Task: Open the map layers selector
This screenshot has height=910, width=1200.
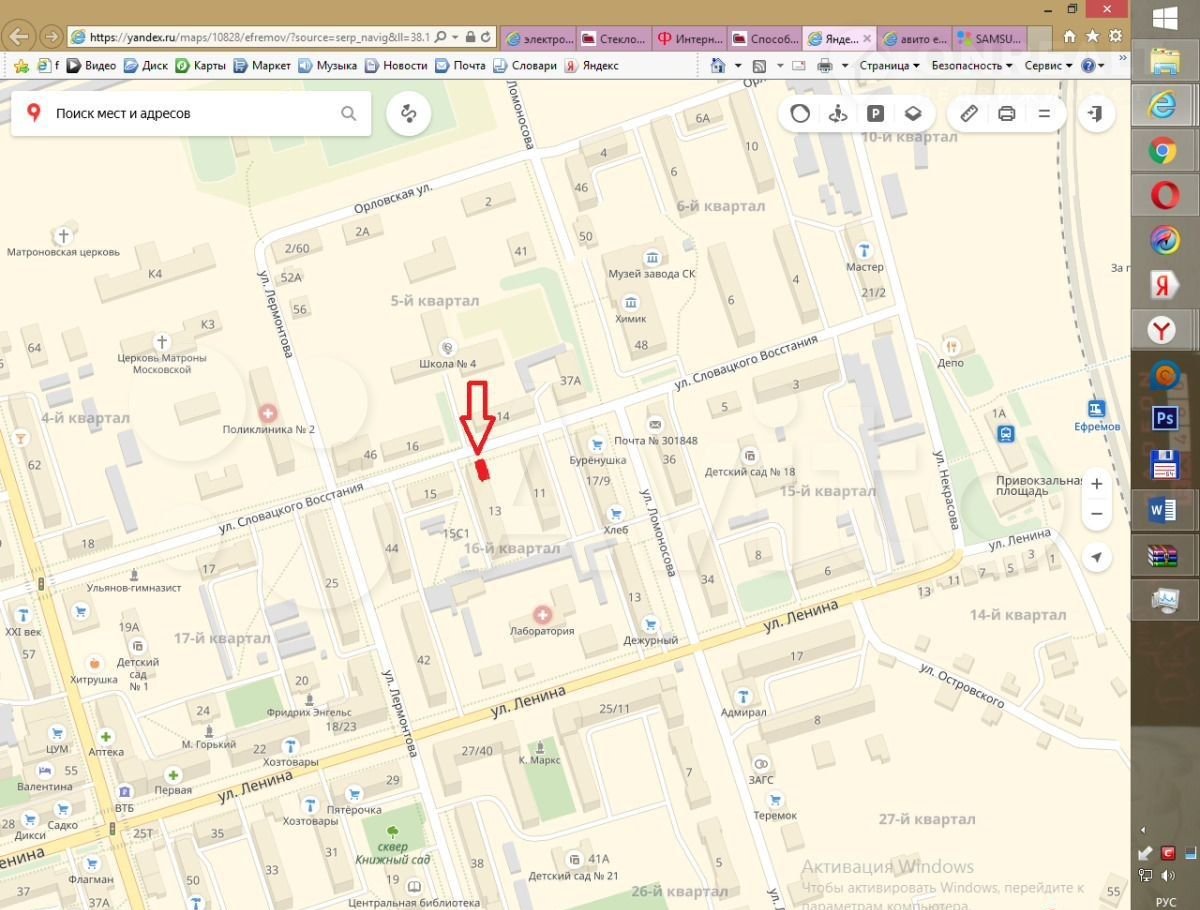Action: tap(913, 114)
